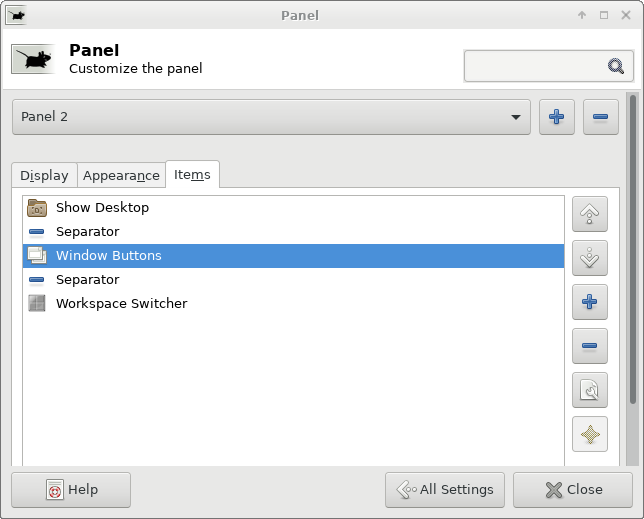This screenshot has width=644, height=519.
Task: Click the Help button
Action: coord(71,490)
